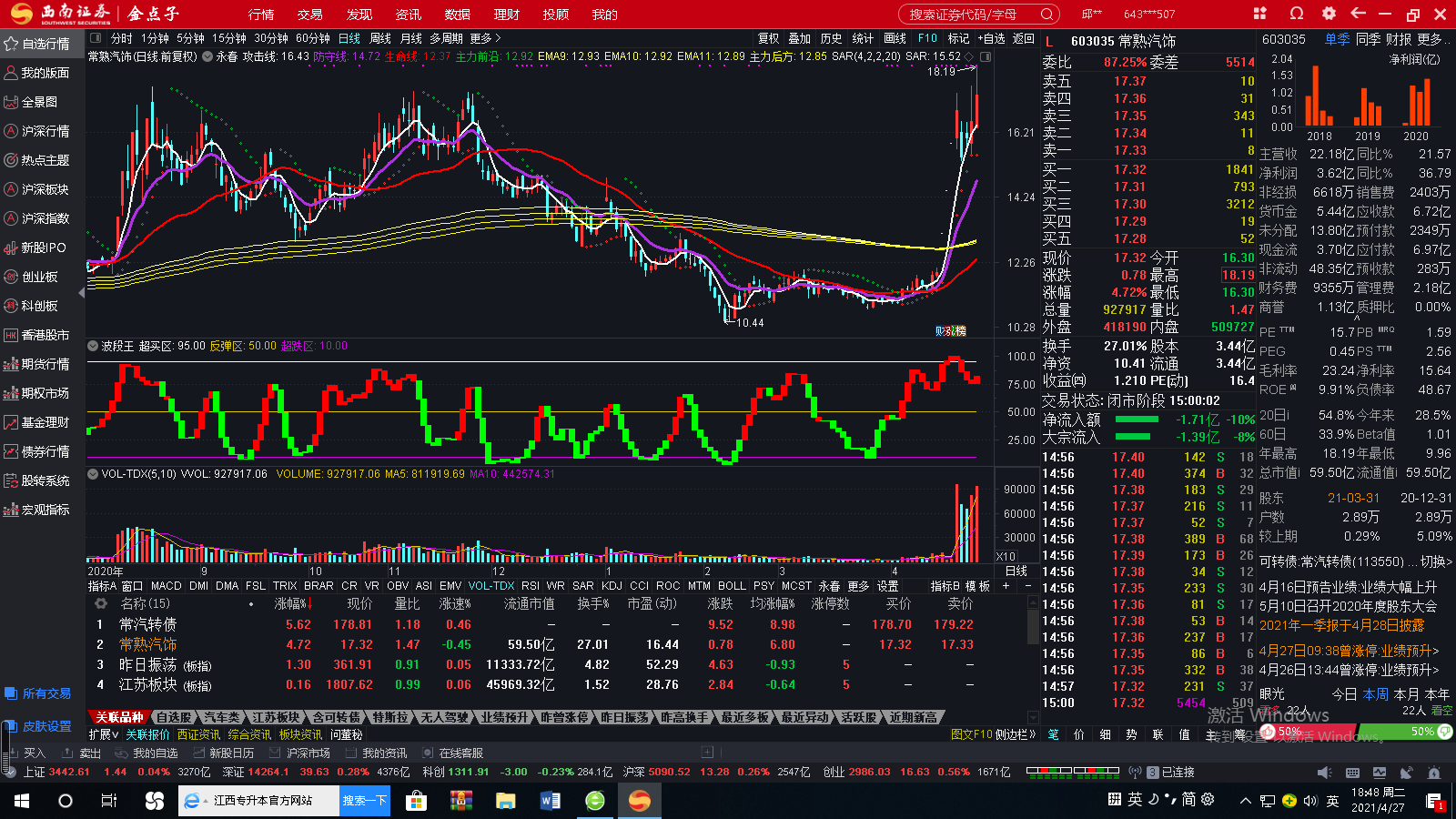
Task: Click the red/green market breadth indicator bar
Action: [1073, 772]
